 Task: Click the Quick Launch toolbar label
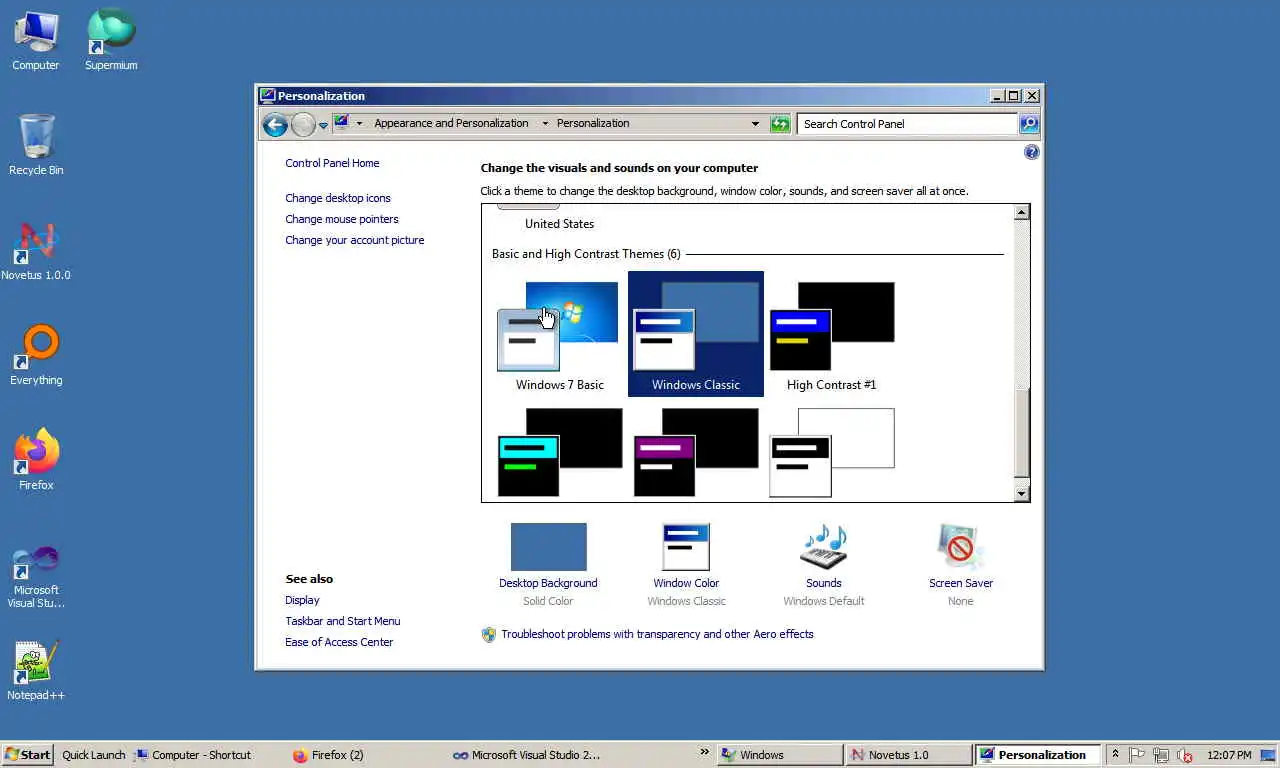94,755
